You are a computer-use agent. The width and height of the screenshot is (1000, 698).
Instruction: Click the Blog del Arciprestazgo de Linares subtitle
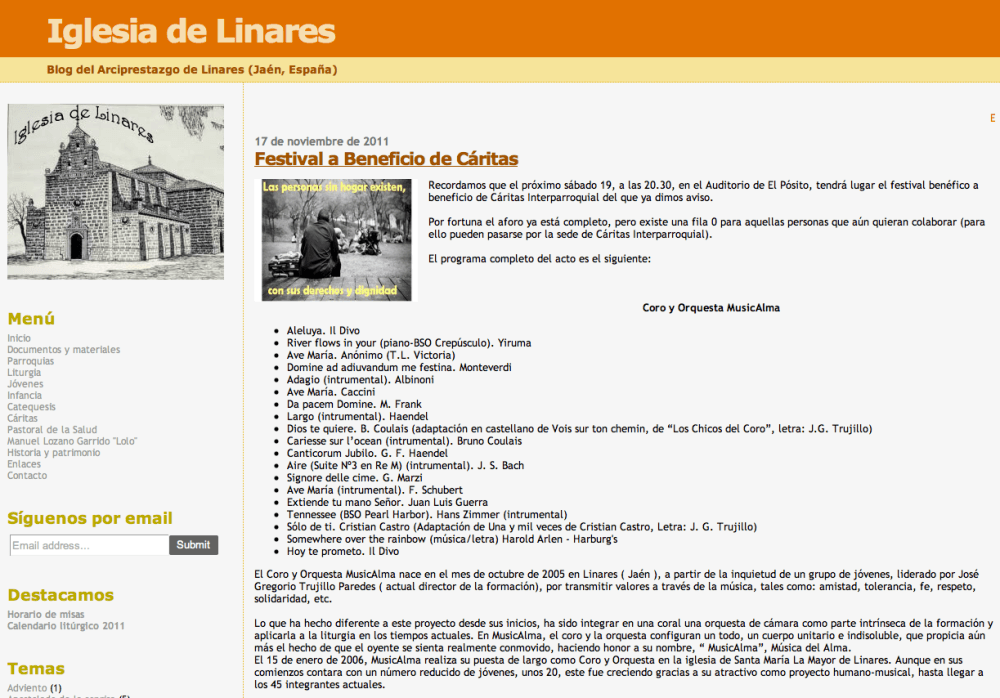pos(192,70)
